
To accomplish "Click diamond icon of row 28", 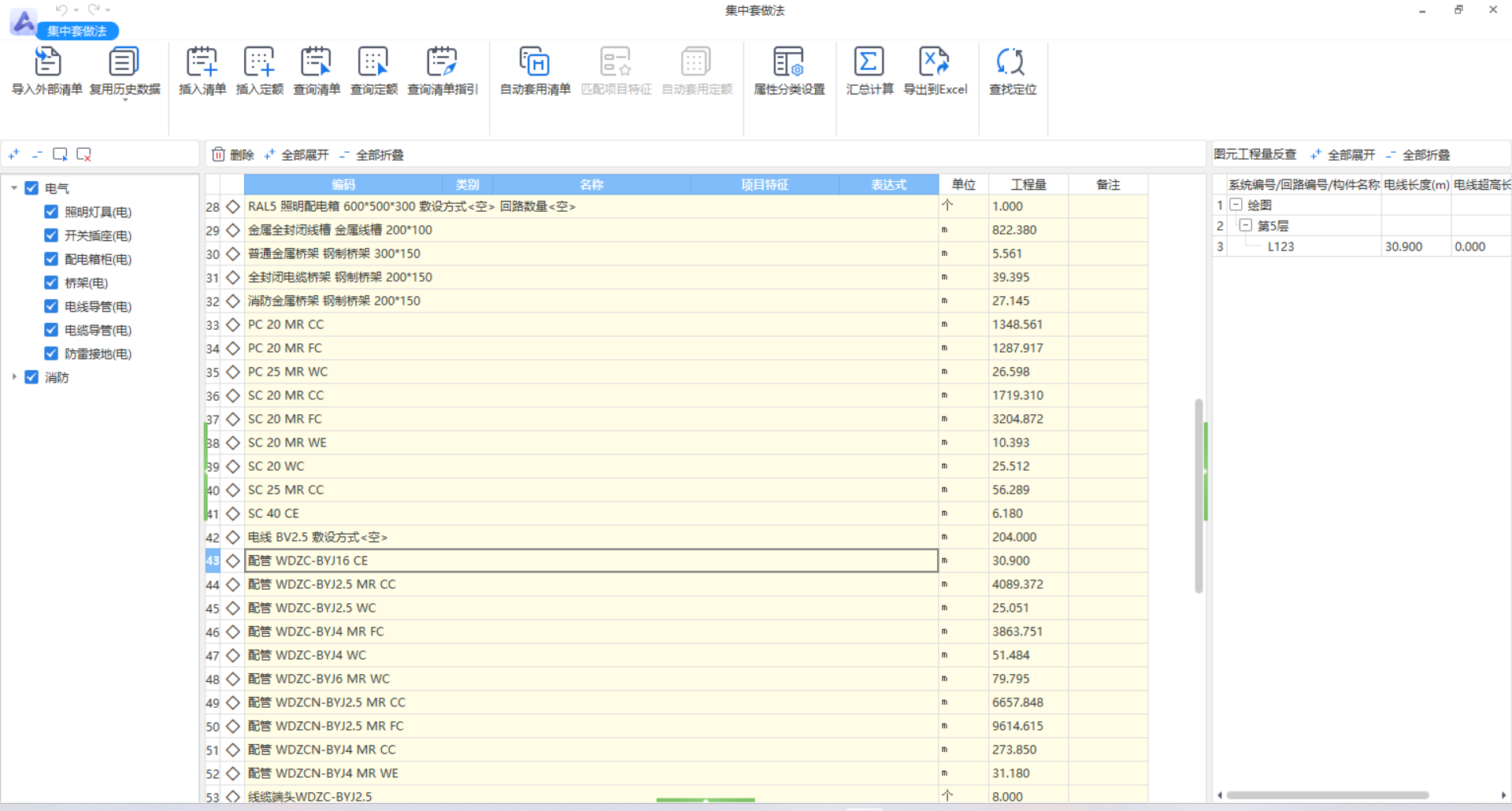I will (232, 206).
